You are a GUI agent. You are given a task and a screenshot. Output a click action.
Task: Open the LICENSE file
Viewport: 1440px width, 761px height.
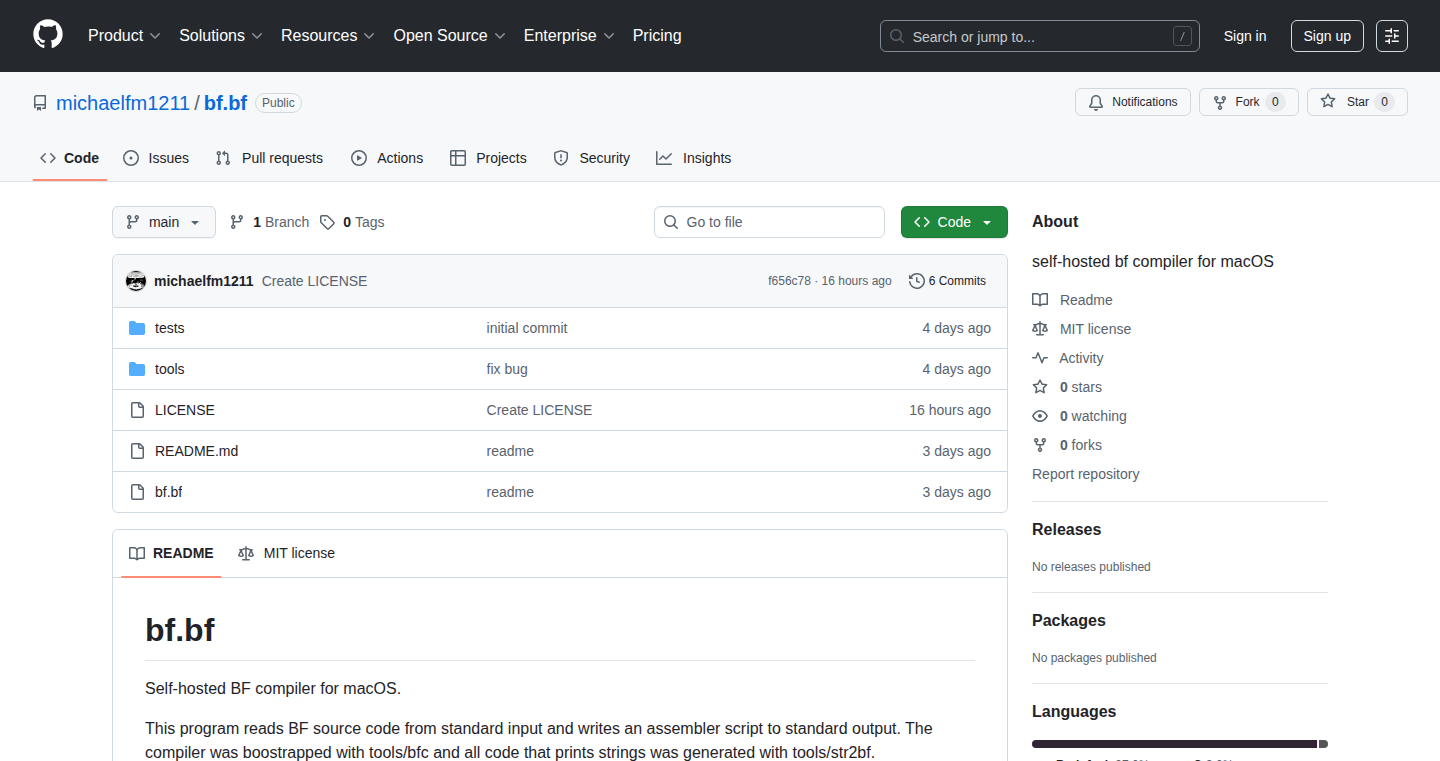click(185, 410)
